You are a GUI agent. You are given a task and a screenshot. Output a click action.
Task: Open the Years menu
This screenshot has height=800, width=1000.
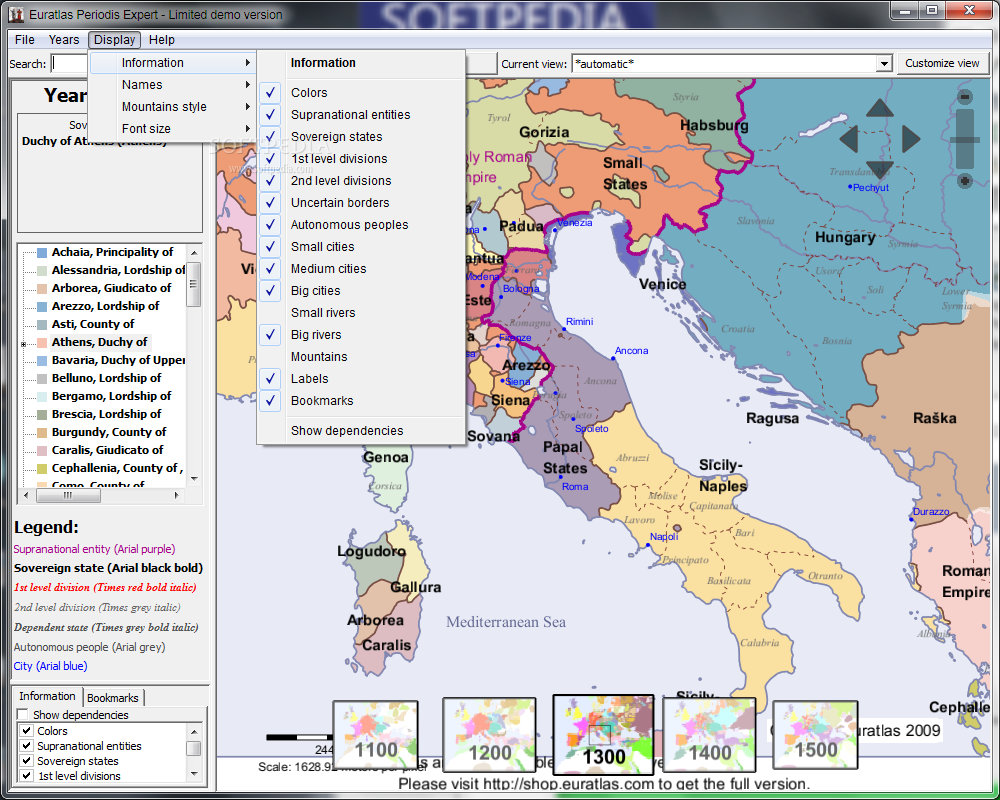click(64, 40)
